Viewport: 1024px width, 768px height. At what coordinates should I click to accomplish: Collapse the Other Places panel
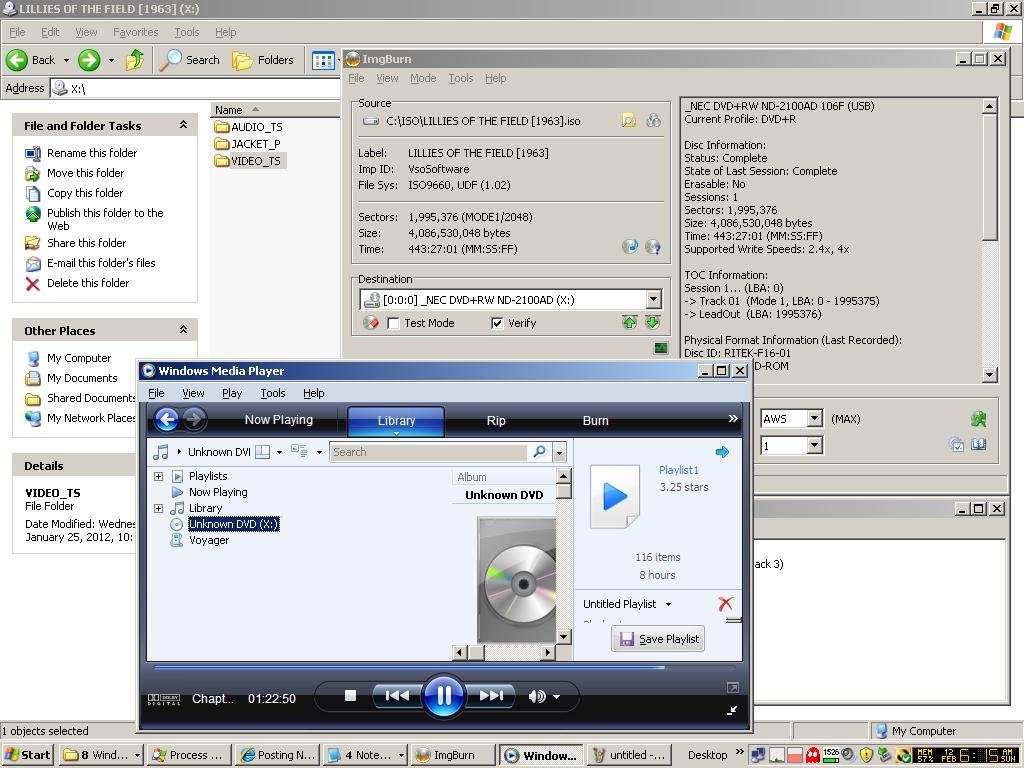[x=184, y=330]
